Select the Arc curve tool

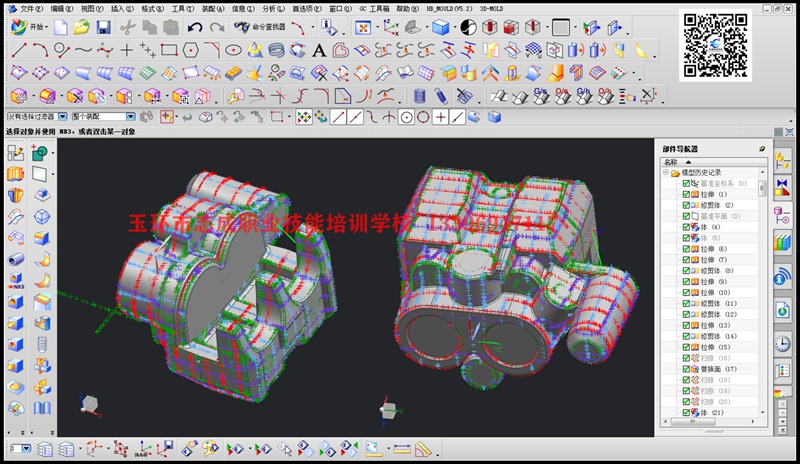click(x=40, y=50)
